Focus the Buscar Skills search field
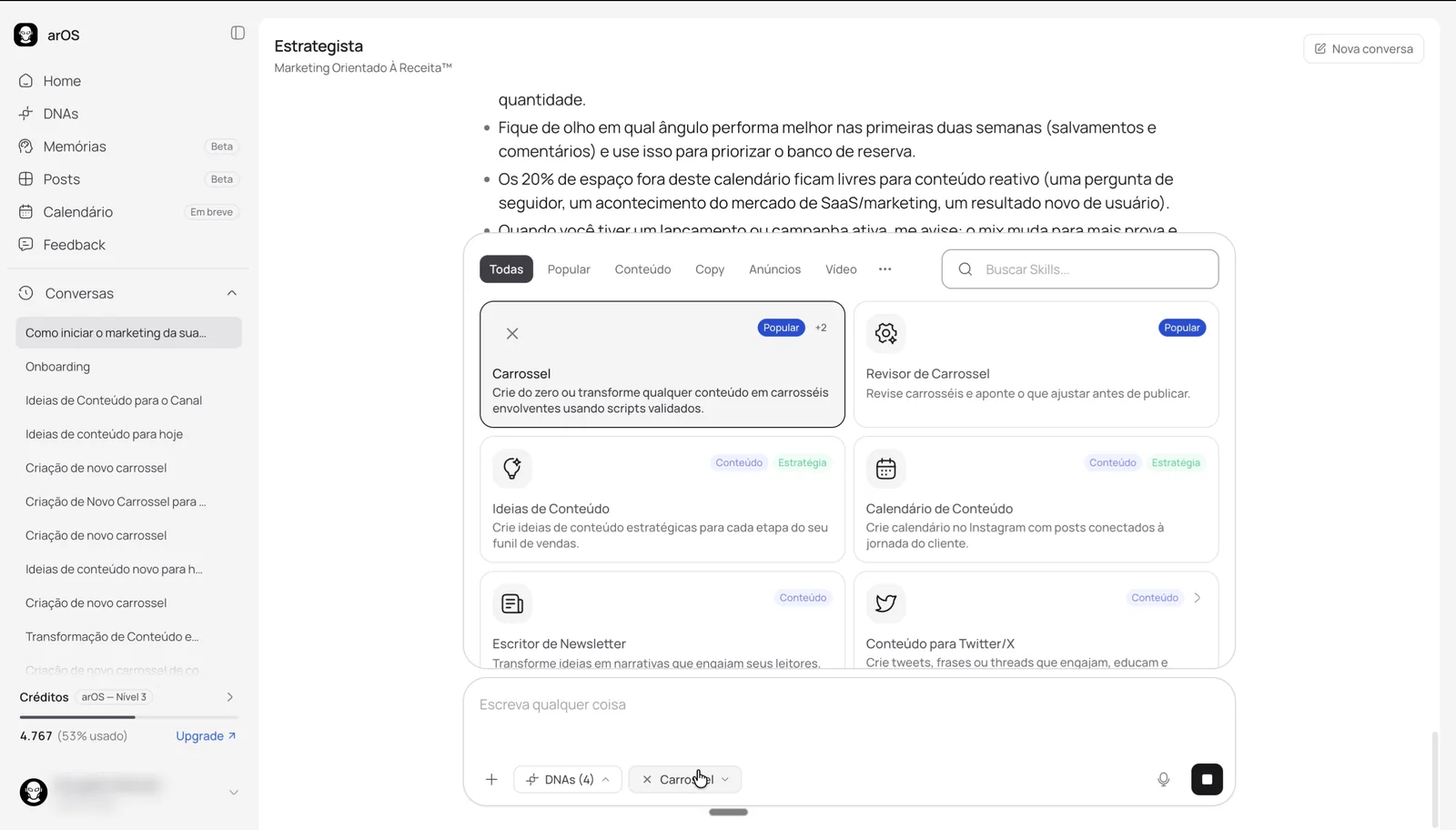The width and height of the screenshot is (1456, 830). tap(1080, 269)
